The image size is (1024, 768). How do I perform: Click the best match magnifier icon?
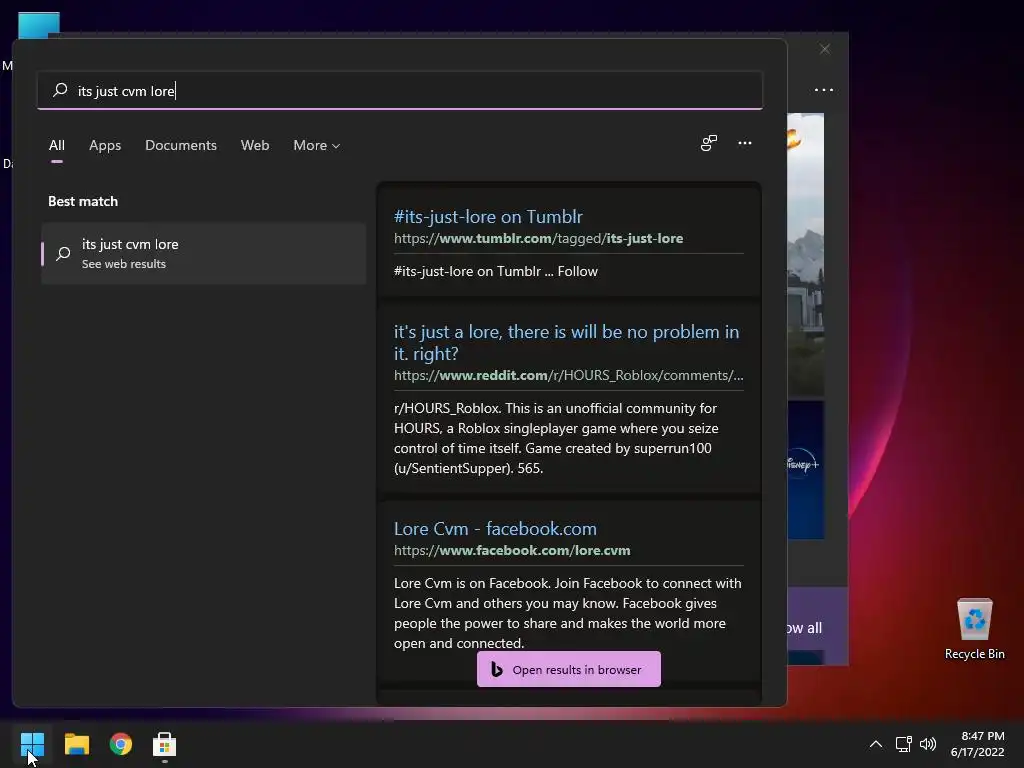(63, 253)
